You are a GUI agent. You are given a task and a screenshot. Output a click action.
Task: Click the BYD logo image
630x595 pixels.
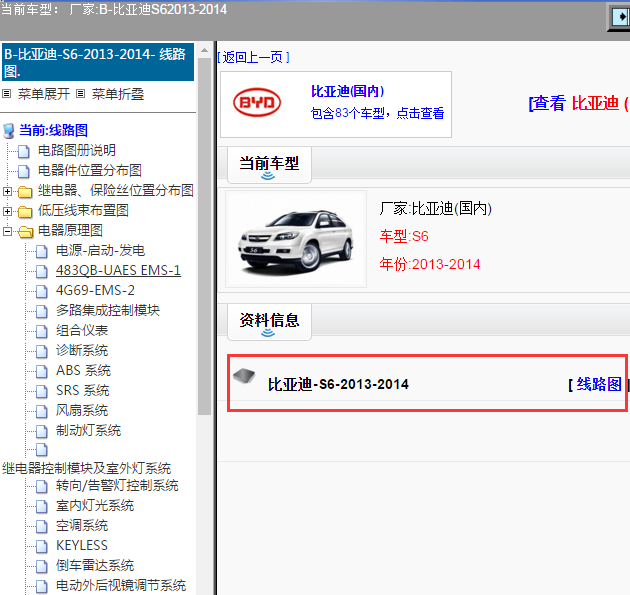[x=257, y=102]
